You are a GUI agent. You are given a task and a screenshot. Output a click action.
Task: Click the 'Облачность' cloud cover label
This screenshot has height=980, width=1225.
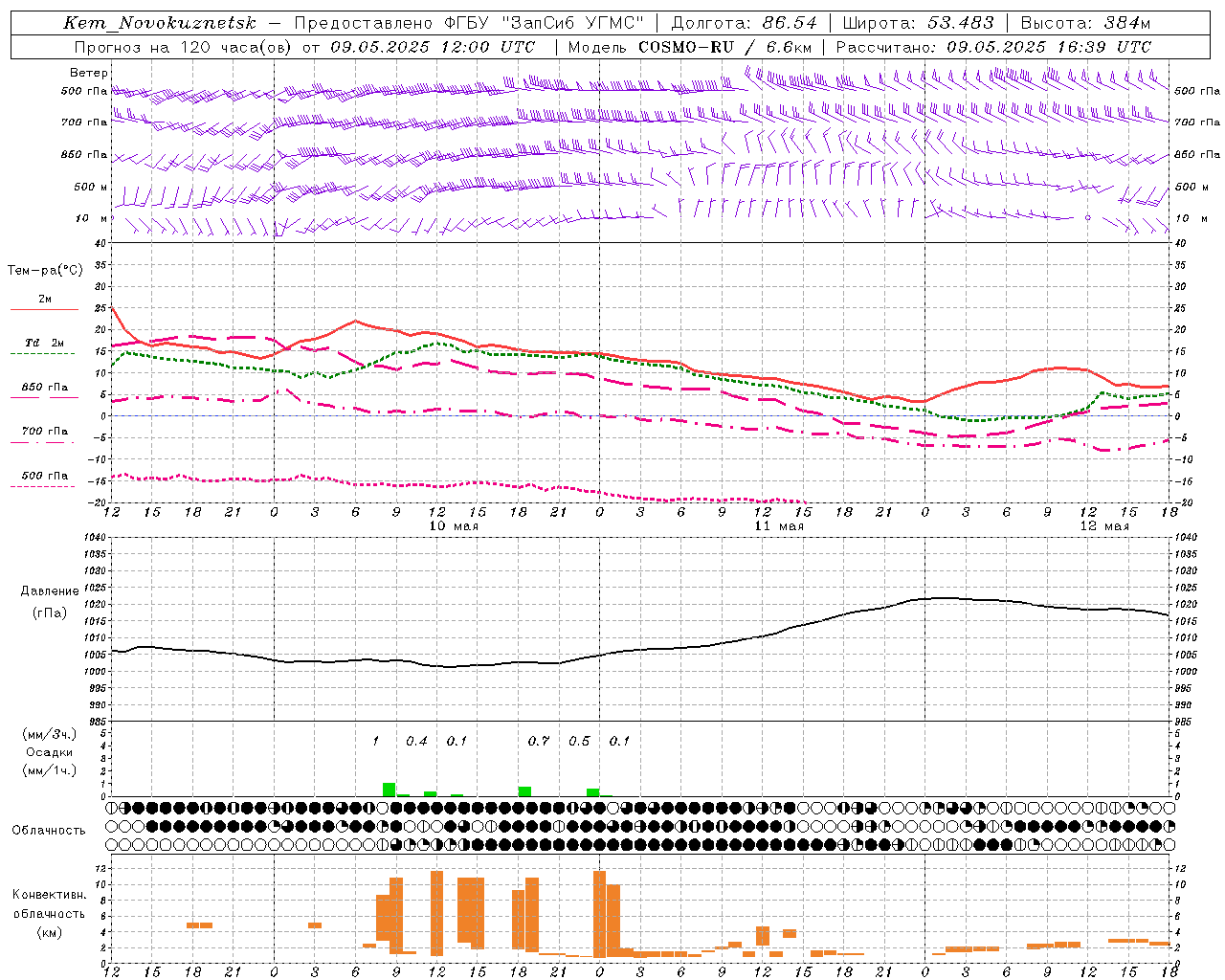pyautogui.click(x=49, y=830)
